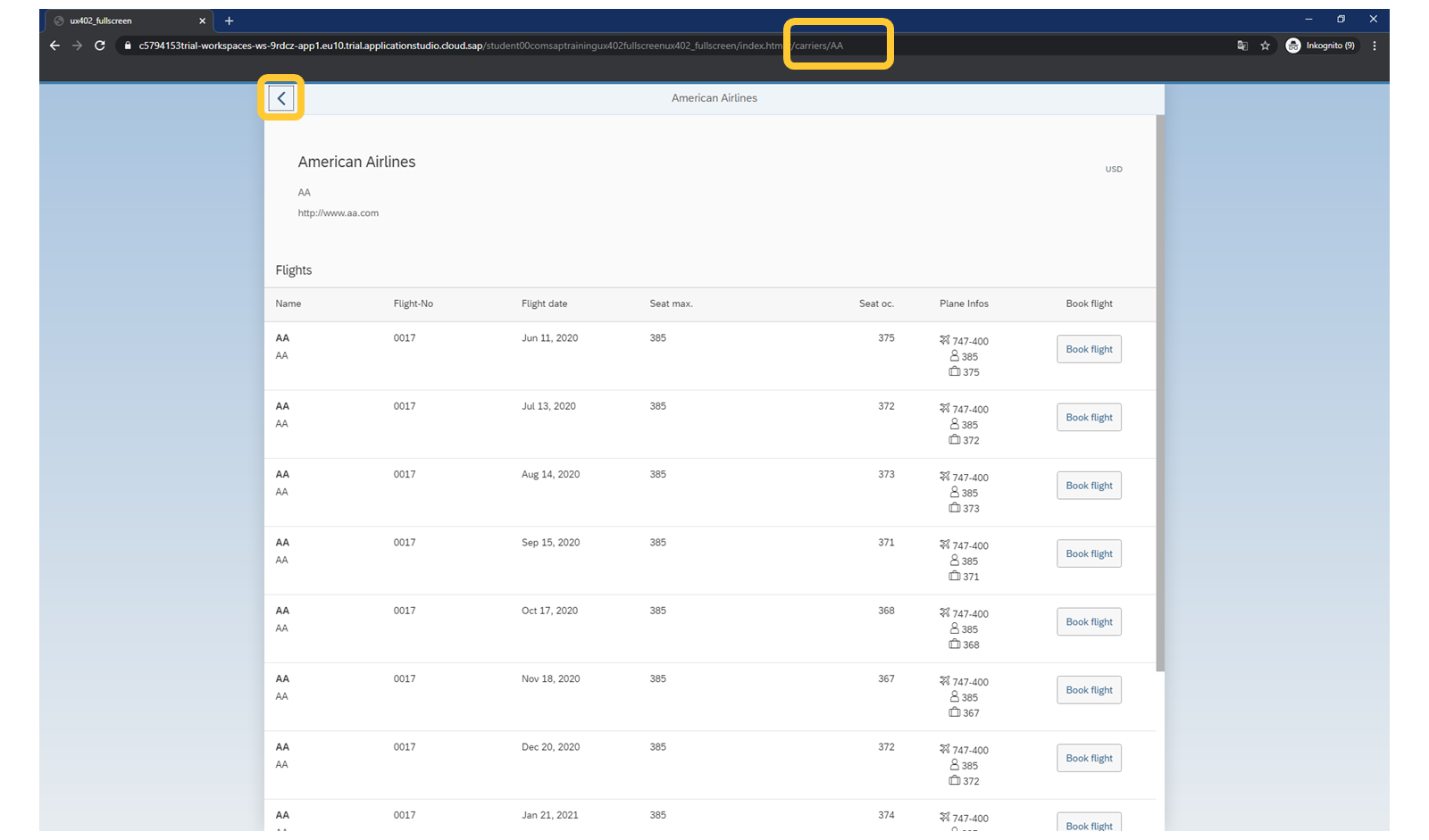Click the plane icon in the Aug 14, 2020 row
This screenshot has height=840, width=1429.
tap(945, 477)
